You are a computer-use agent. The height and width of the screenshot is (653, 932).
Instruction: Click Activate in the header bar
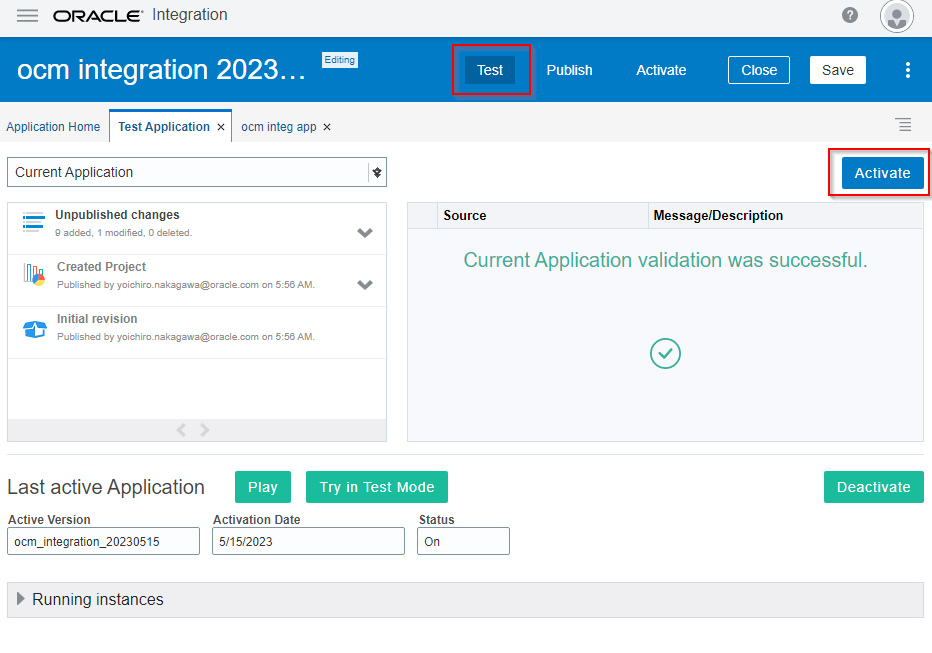click(661, 70)
